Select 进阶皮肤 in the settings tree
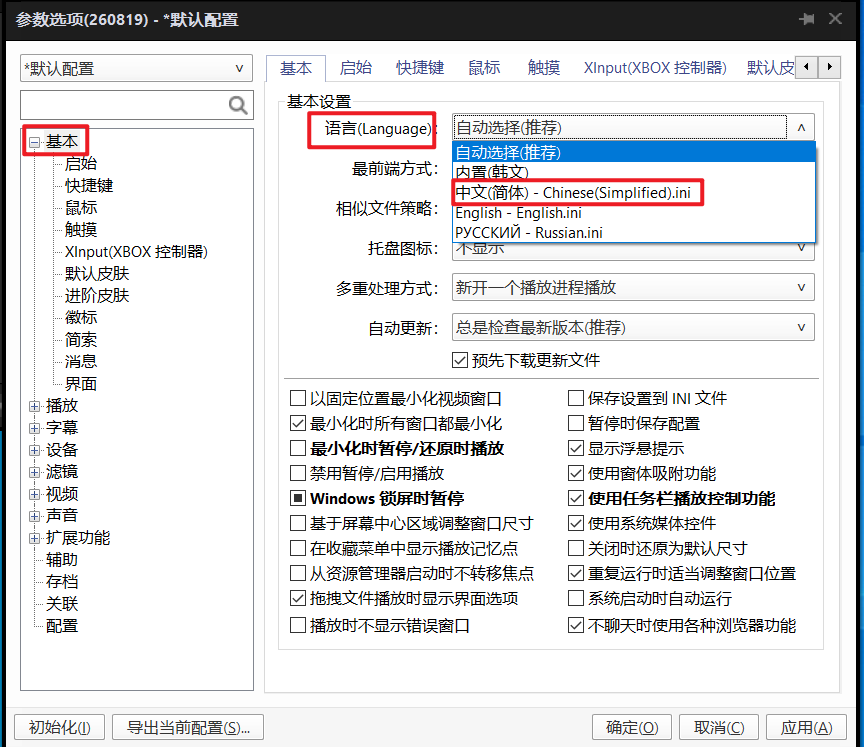Screen dimensions: 864x747 (96, 296)
